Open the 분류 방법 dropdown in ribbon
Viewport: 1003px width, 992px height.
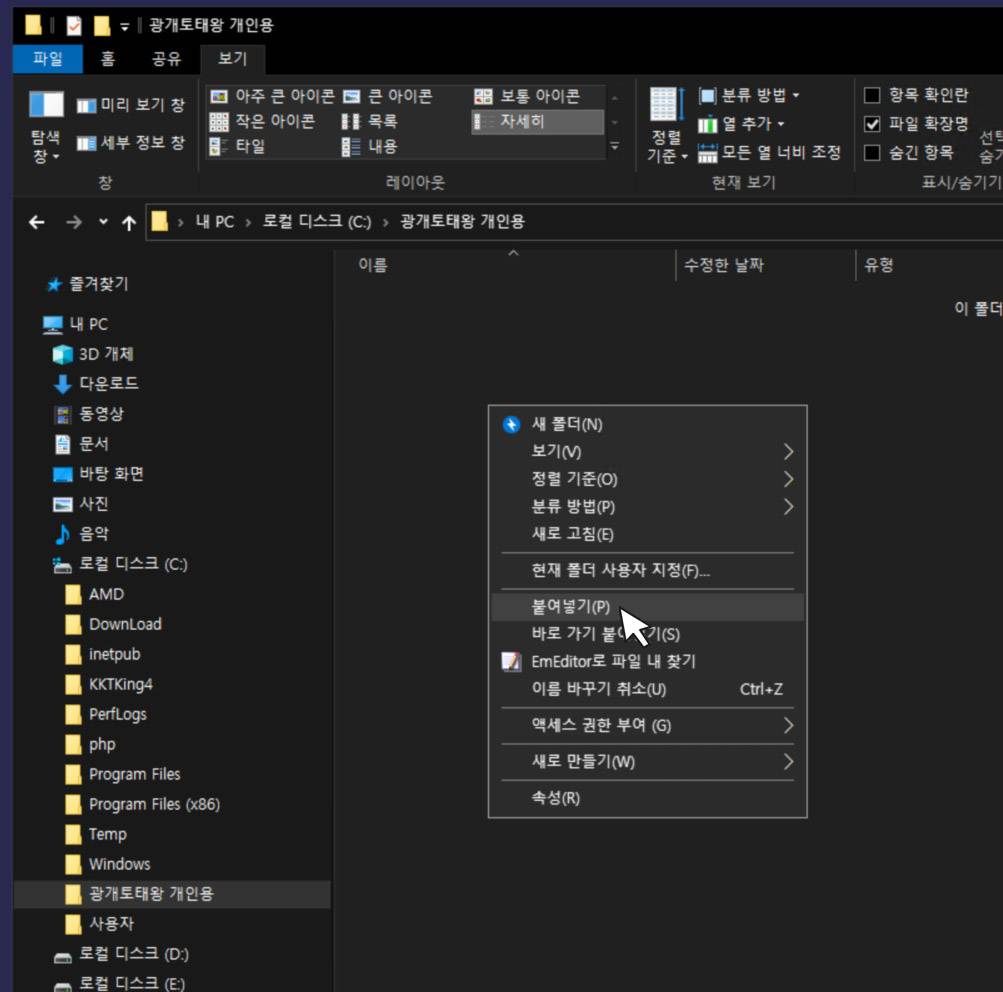[750, 96]
